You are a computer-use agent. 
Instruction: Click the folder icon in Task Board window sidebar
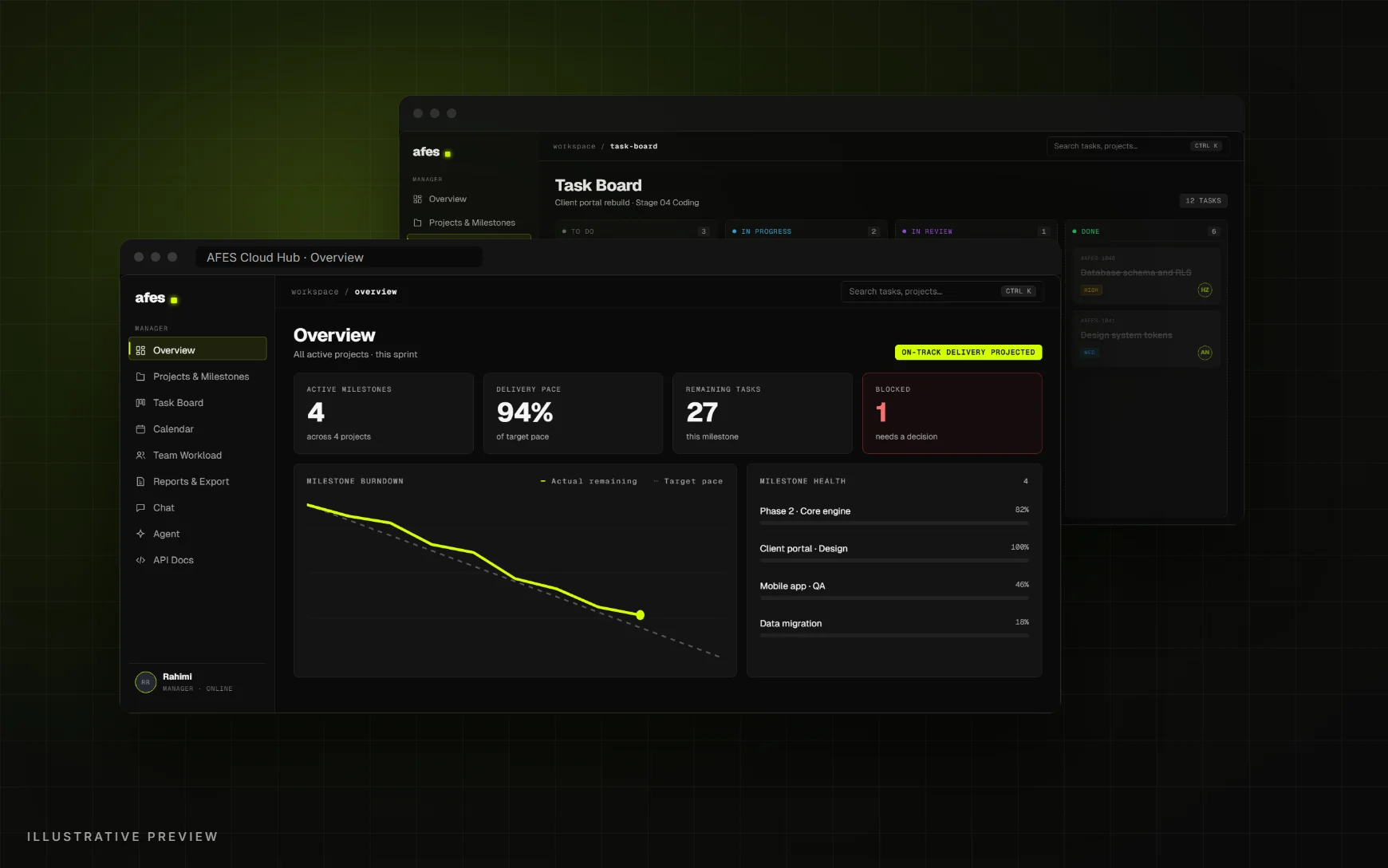tap(417, 223)
